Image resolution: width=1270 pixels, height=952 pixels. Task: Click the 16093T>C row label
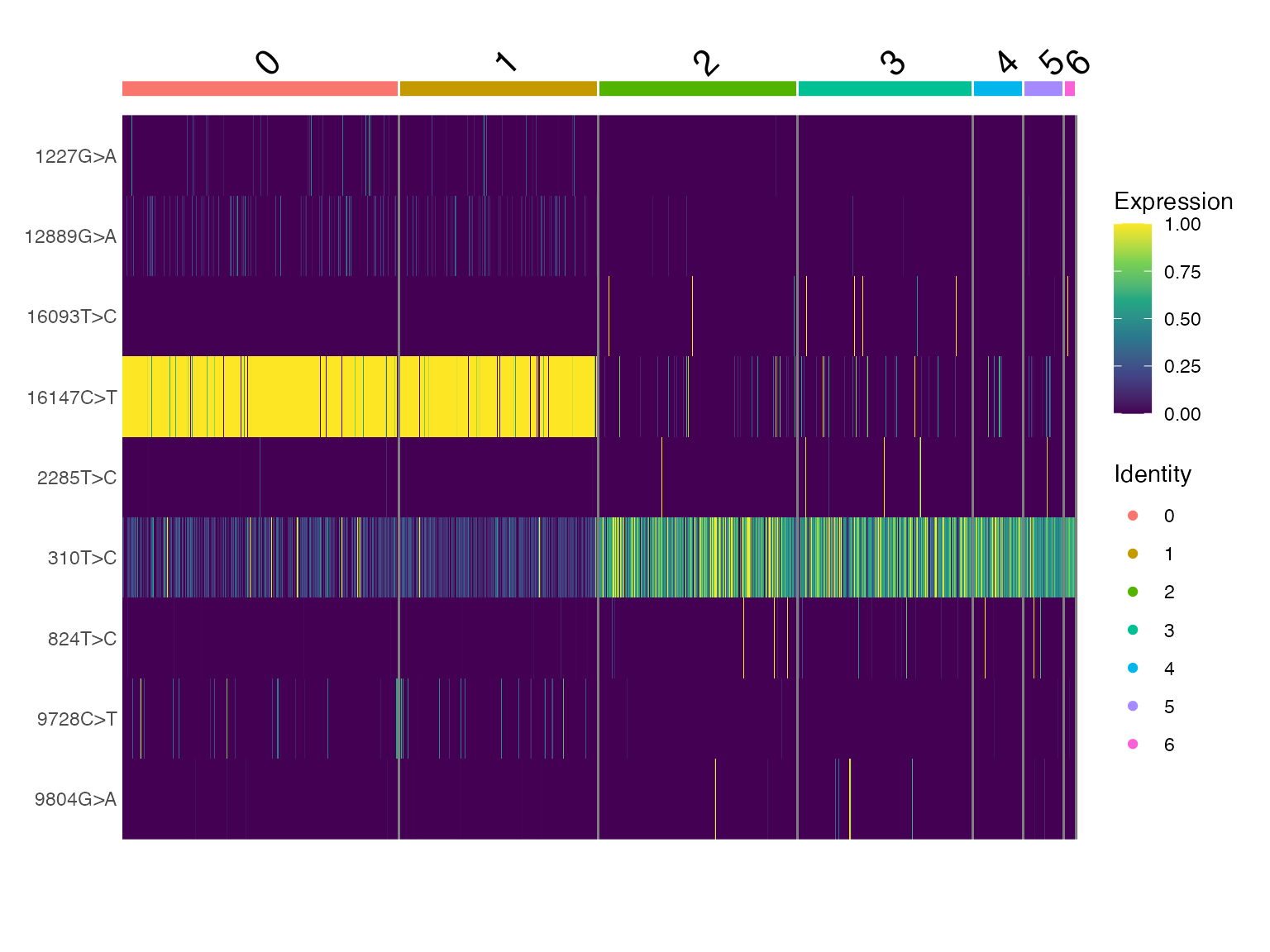pyautogui.click(x=71, y=317)
